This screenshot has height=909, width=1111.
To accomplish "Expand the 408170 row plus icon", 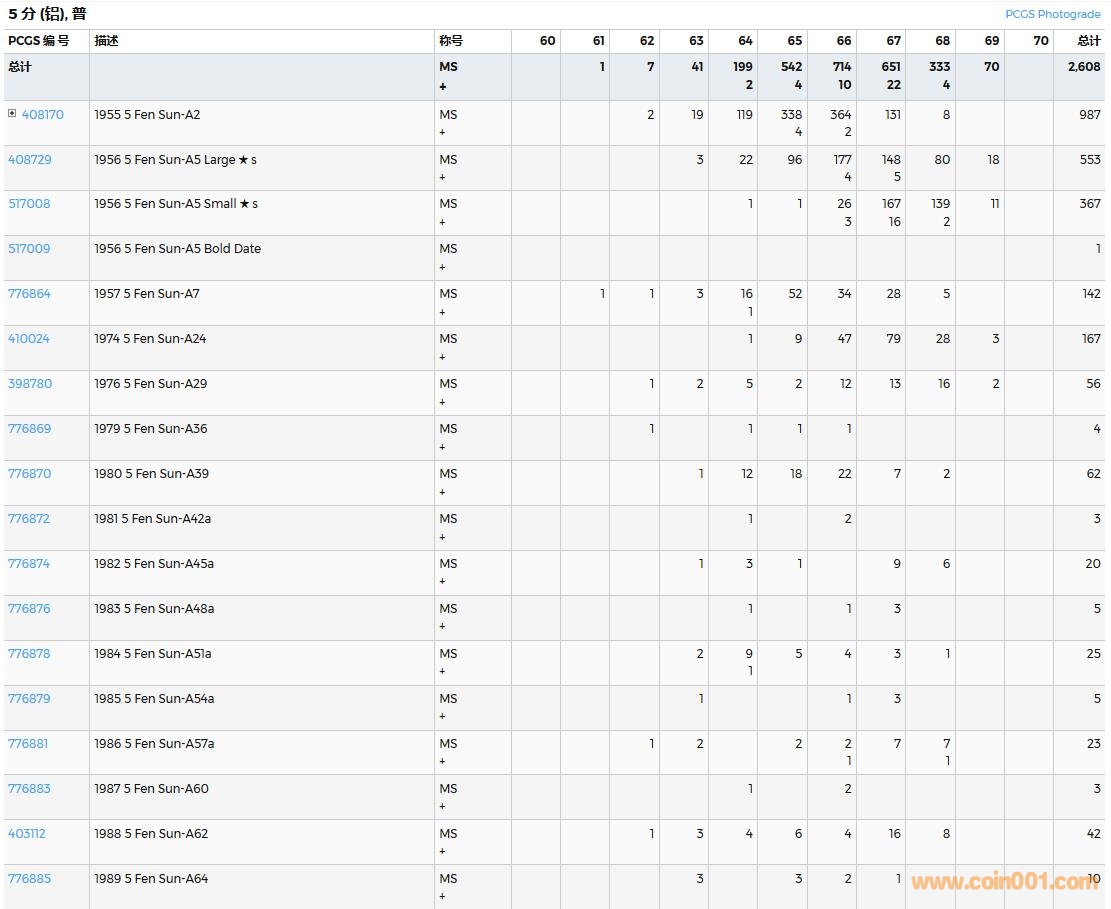I will tap(12, 114).
